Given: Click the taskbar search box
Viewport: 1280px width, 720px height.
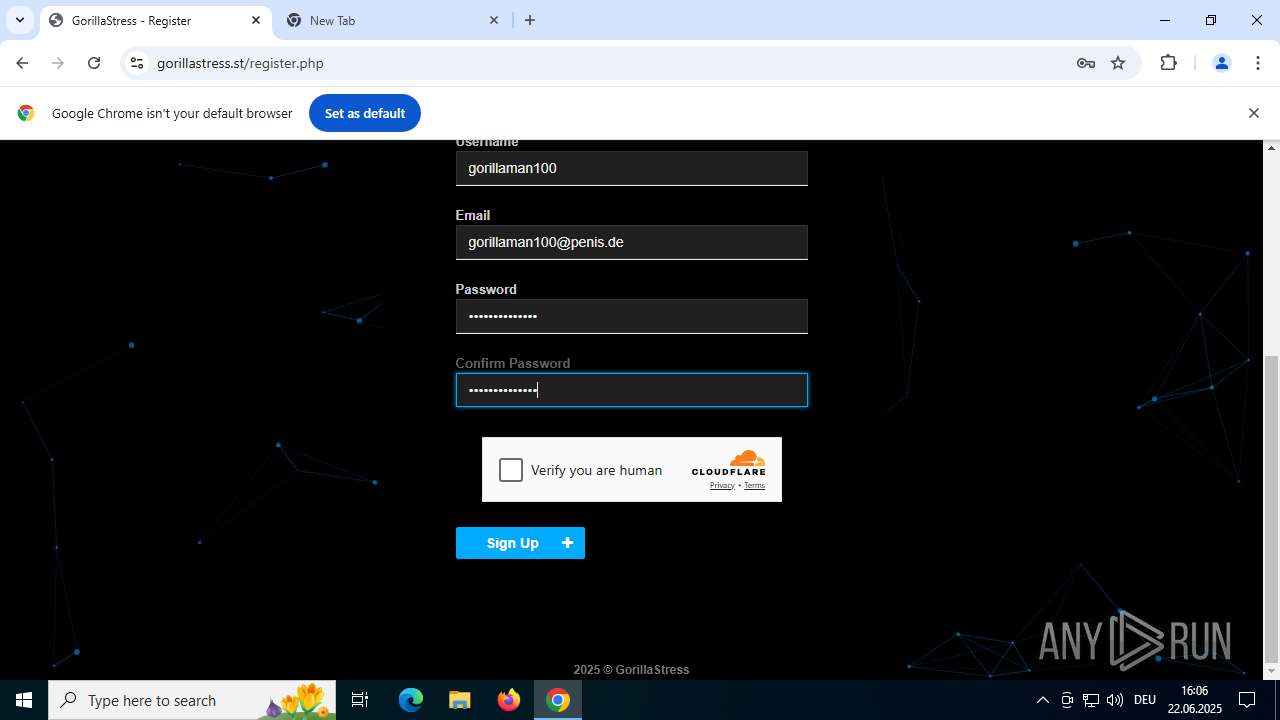Looking at the screenshot, I should [x=192, y=700].
